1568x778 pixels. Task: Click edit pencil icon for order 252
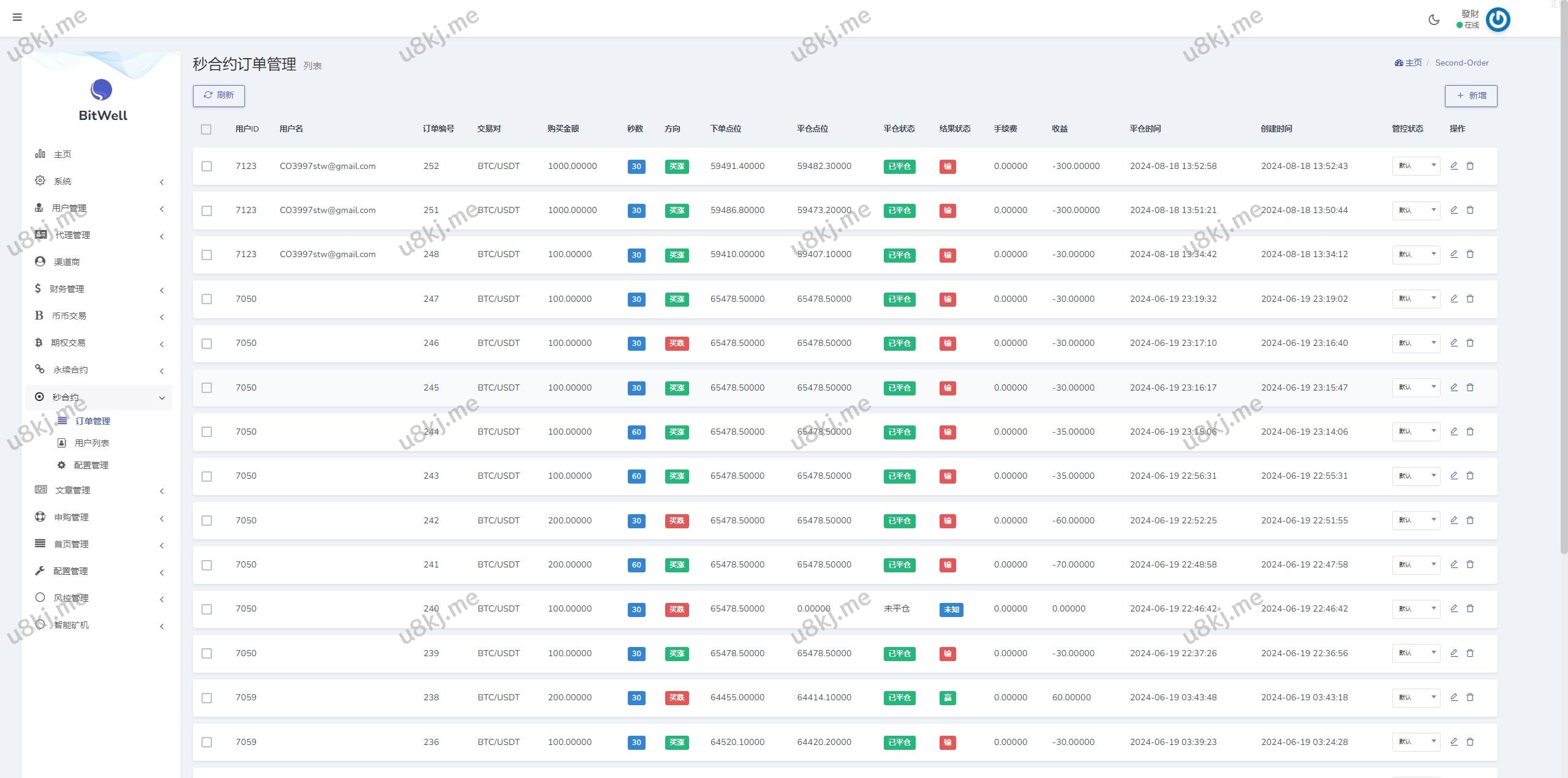1453,166
